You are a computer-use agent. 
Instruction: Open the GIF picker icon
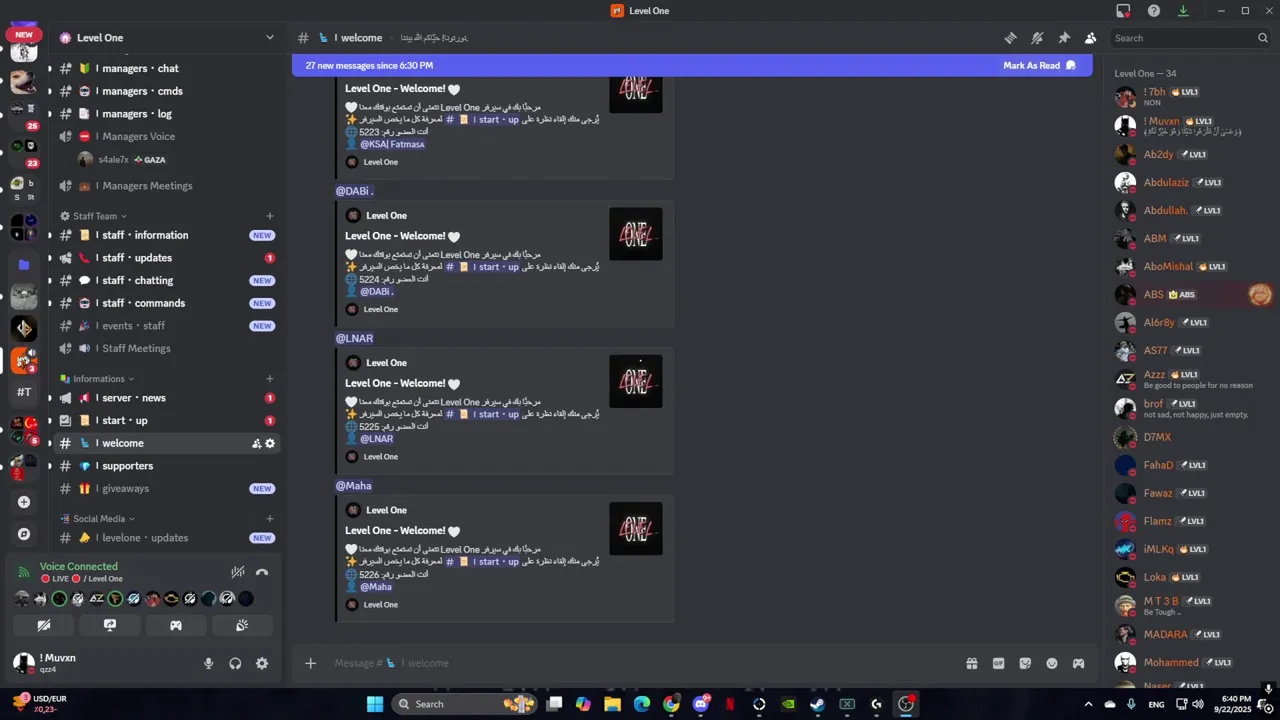pyautogui.click(x=998, y=663)
